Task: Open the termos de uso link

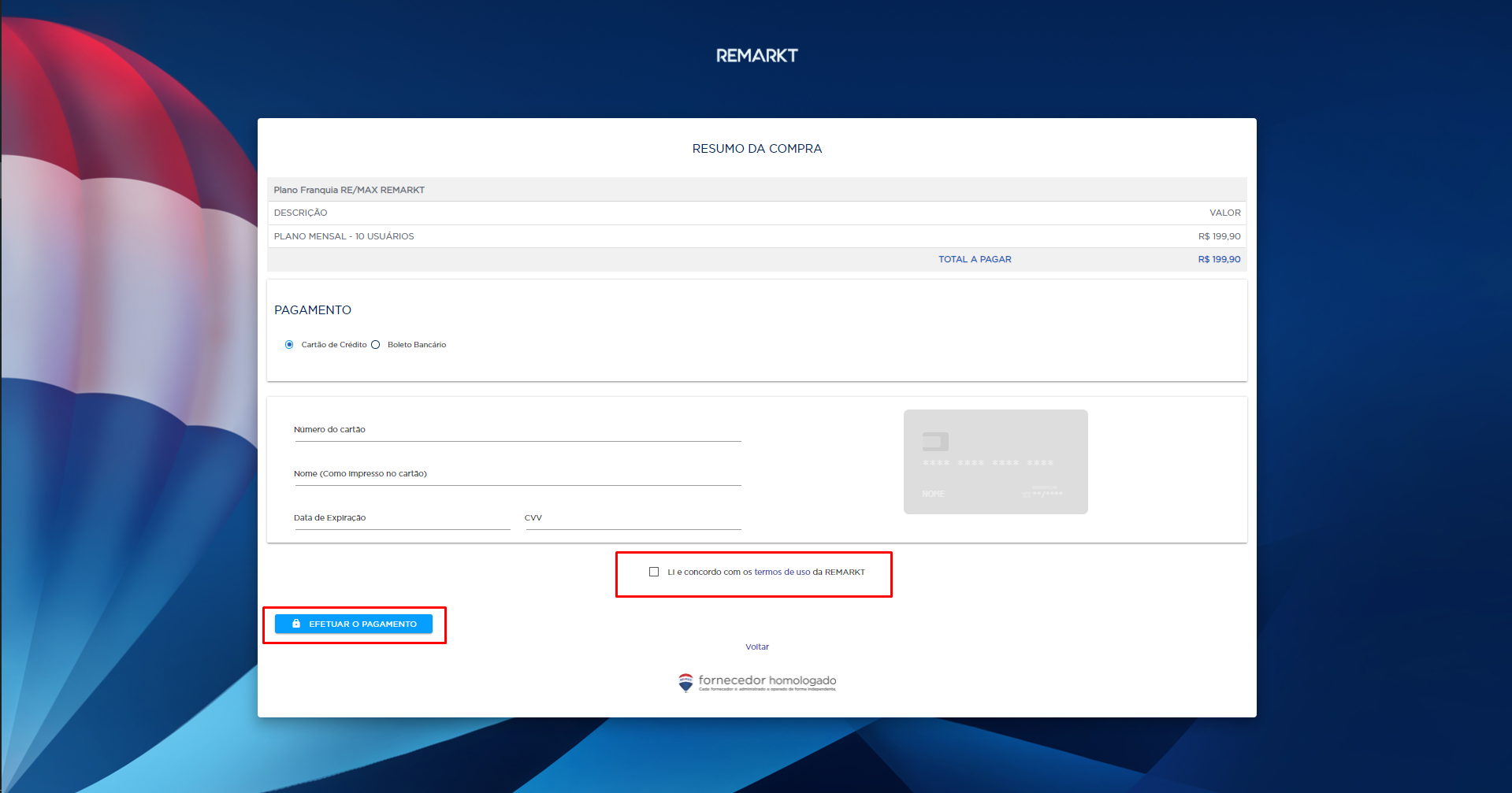Action: pyautogui.click(x=784, y=573)
